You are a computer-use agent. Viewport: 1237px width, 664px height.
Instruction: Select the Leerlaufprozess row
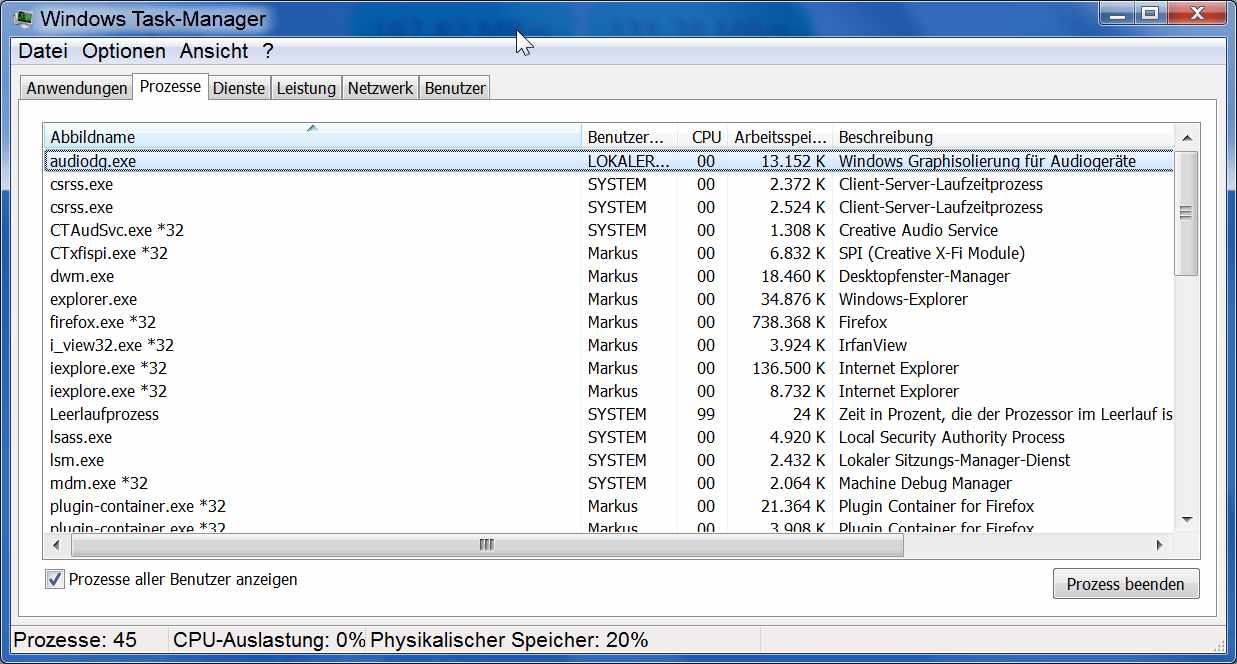click(608, 414)
